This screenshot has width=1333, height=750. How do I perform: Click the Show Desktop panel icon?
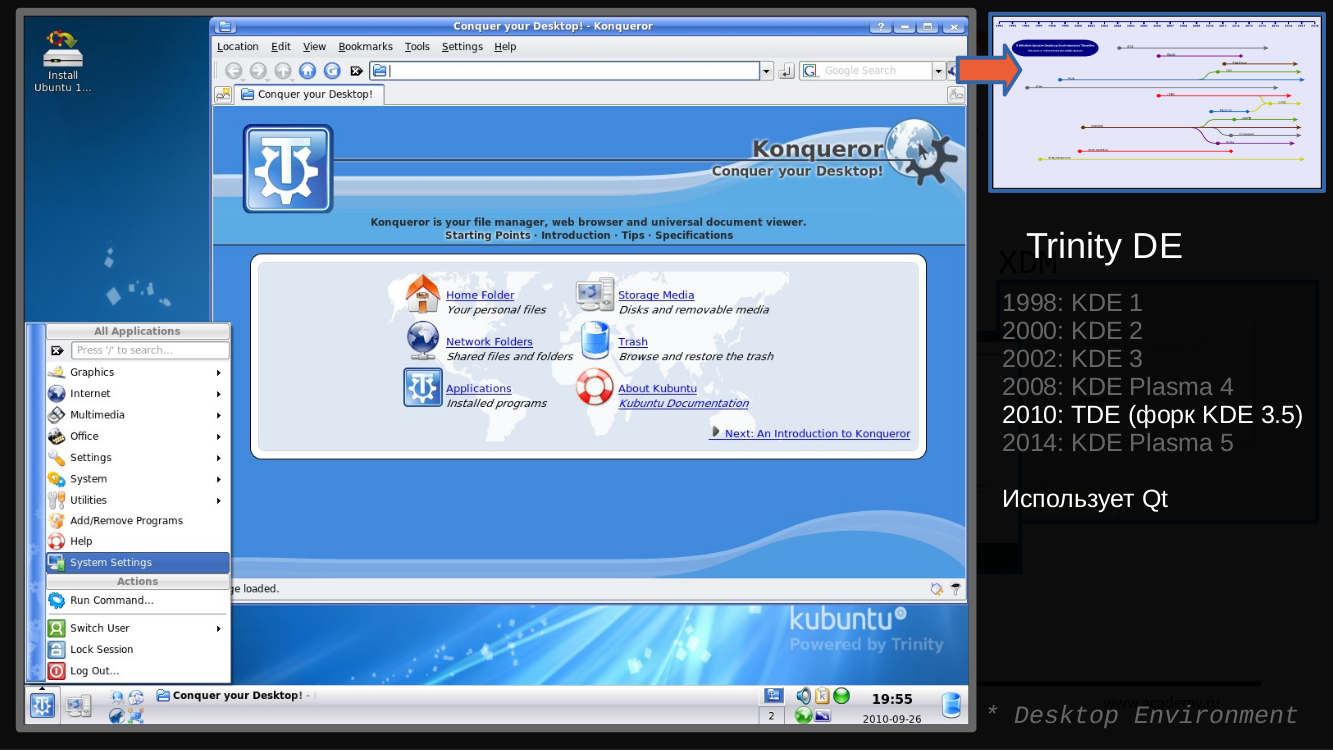pyautogui.click(x=78, y=706)
